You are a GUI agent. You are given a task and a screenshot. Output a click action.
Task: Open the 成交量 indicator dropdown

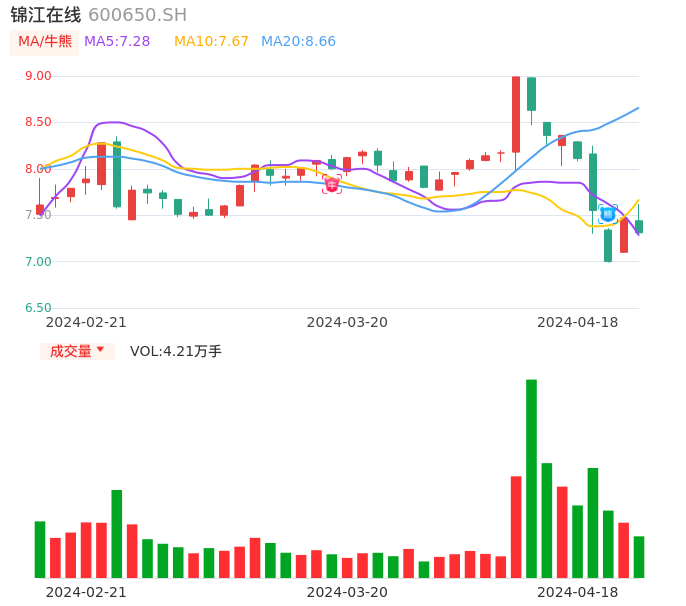coord(77,351)
